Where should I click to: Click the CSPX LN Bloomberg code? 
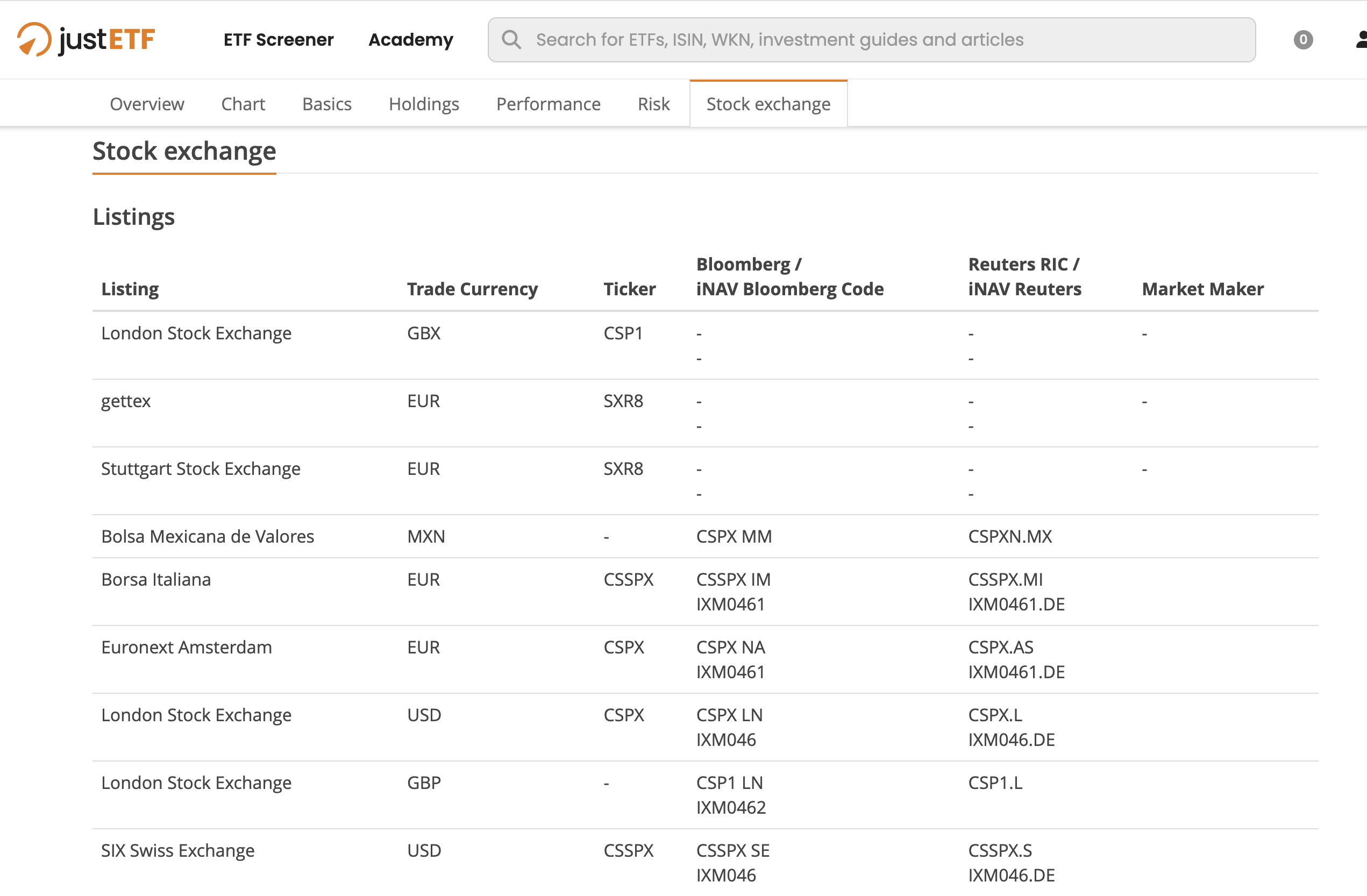pyautogui.click(x=729, y=715)
